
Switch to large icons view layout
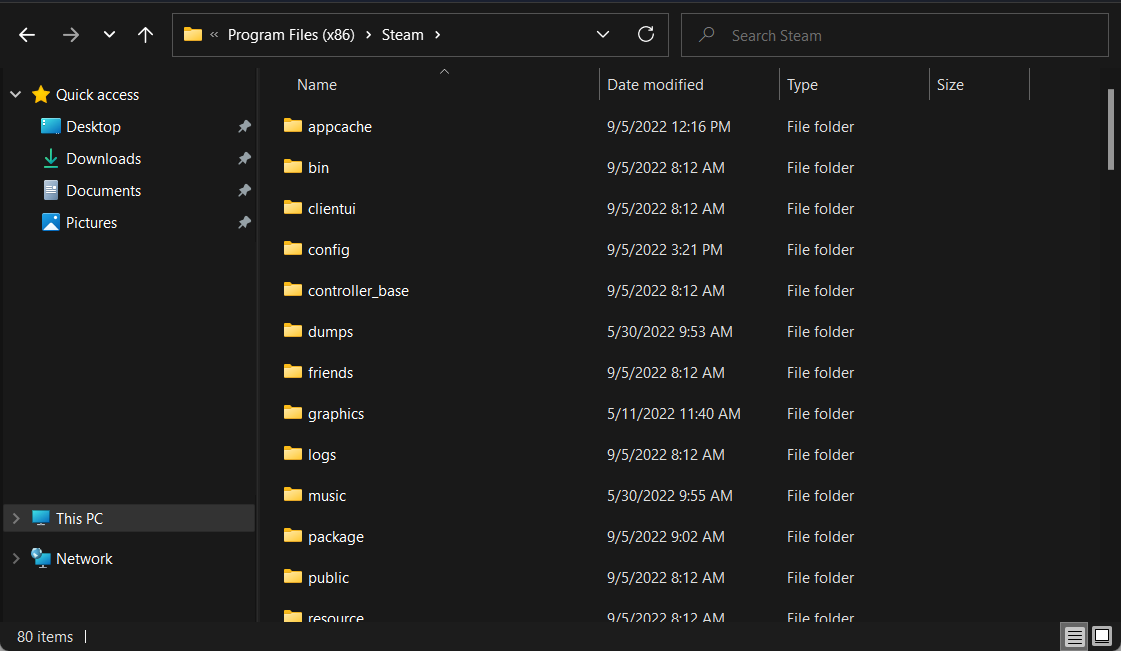(1102, 636)
